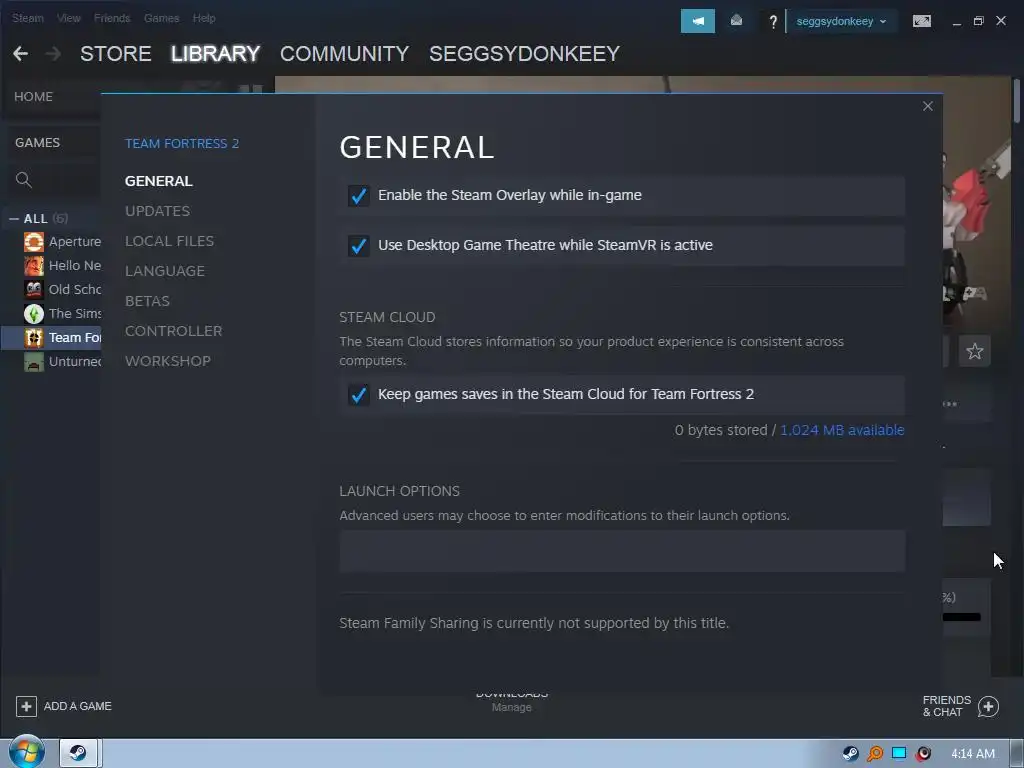Click the library search magnifier icon
1024x768 pixels.
[x=24, y=180]
